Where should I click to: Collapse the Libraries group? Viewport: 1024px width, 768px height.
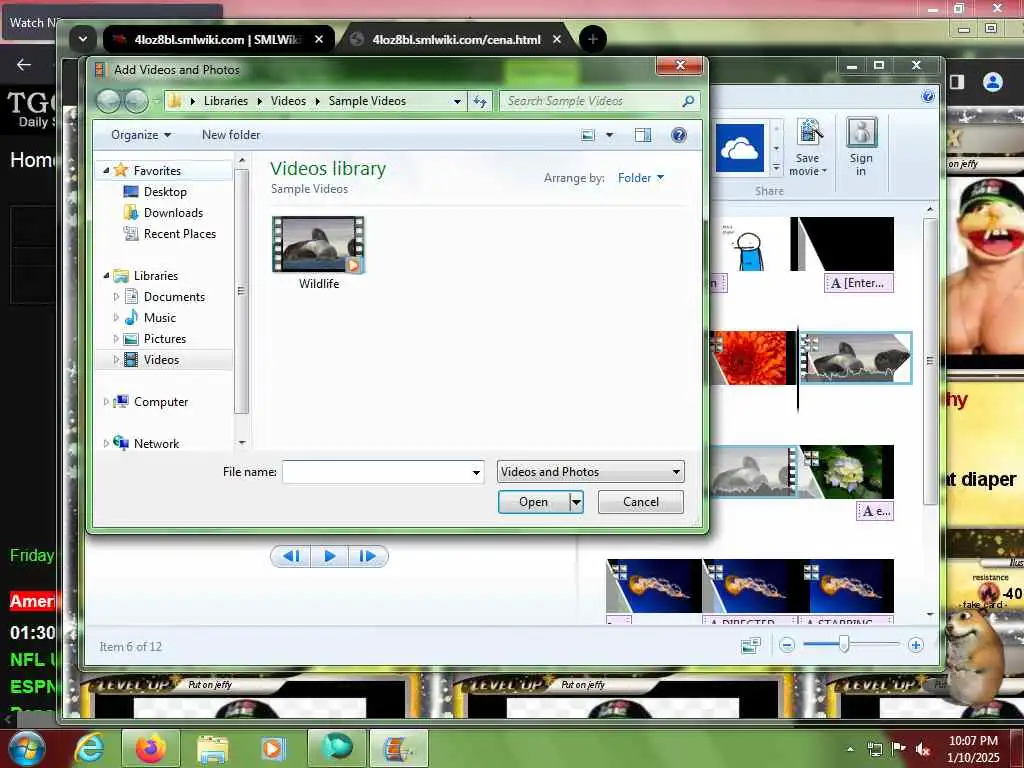pos(106,276)
